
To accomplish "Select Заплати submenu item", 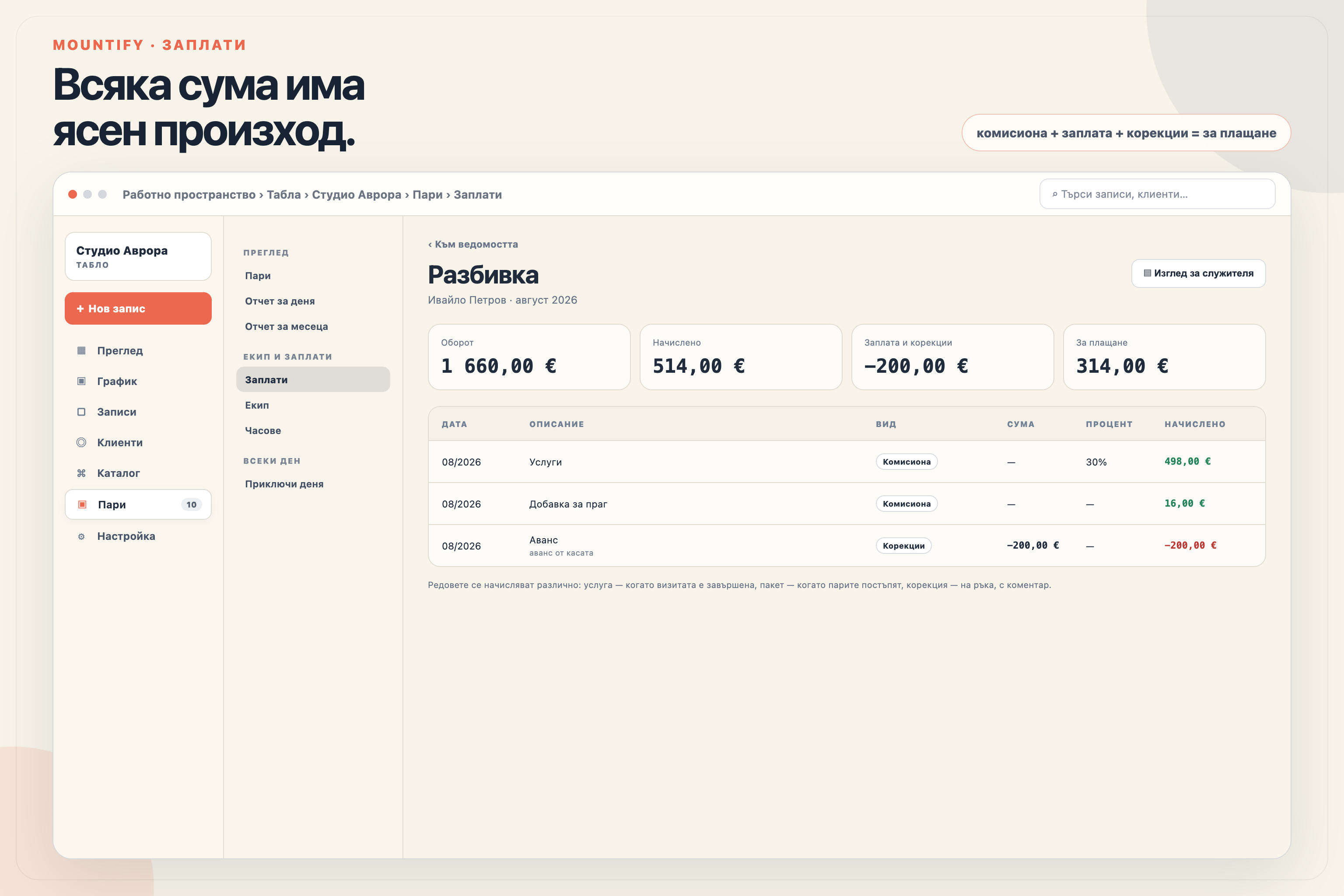I will (x=313, y=379).
